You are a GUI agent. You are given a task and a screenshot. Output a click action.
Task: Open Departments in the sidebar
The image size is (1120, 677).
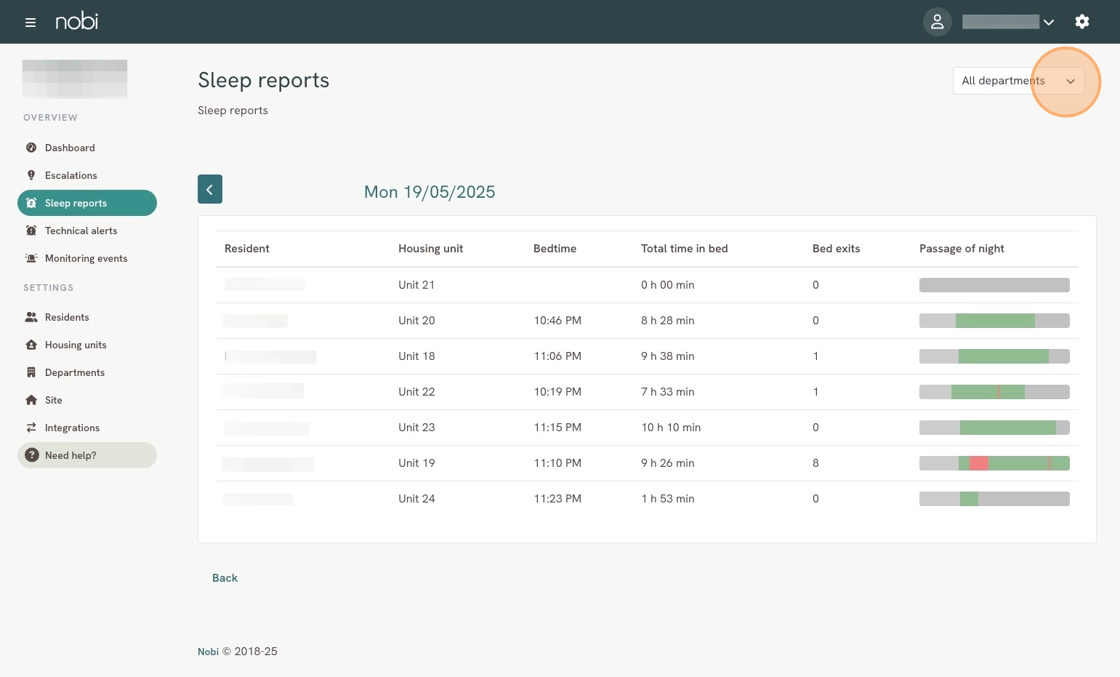(74, 372)
